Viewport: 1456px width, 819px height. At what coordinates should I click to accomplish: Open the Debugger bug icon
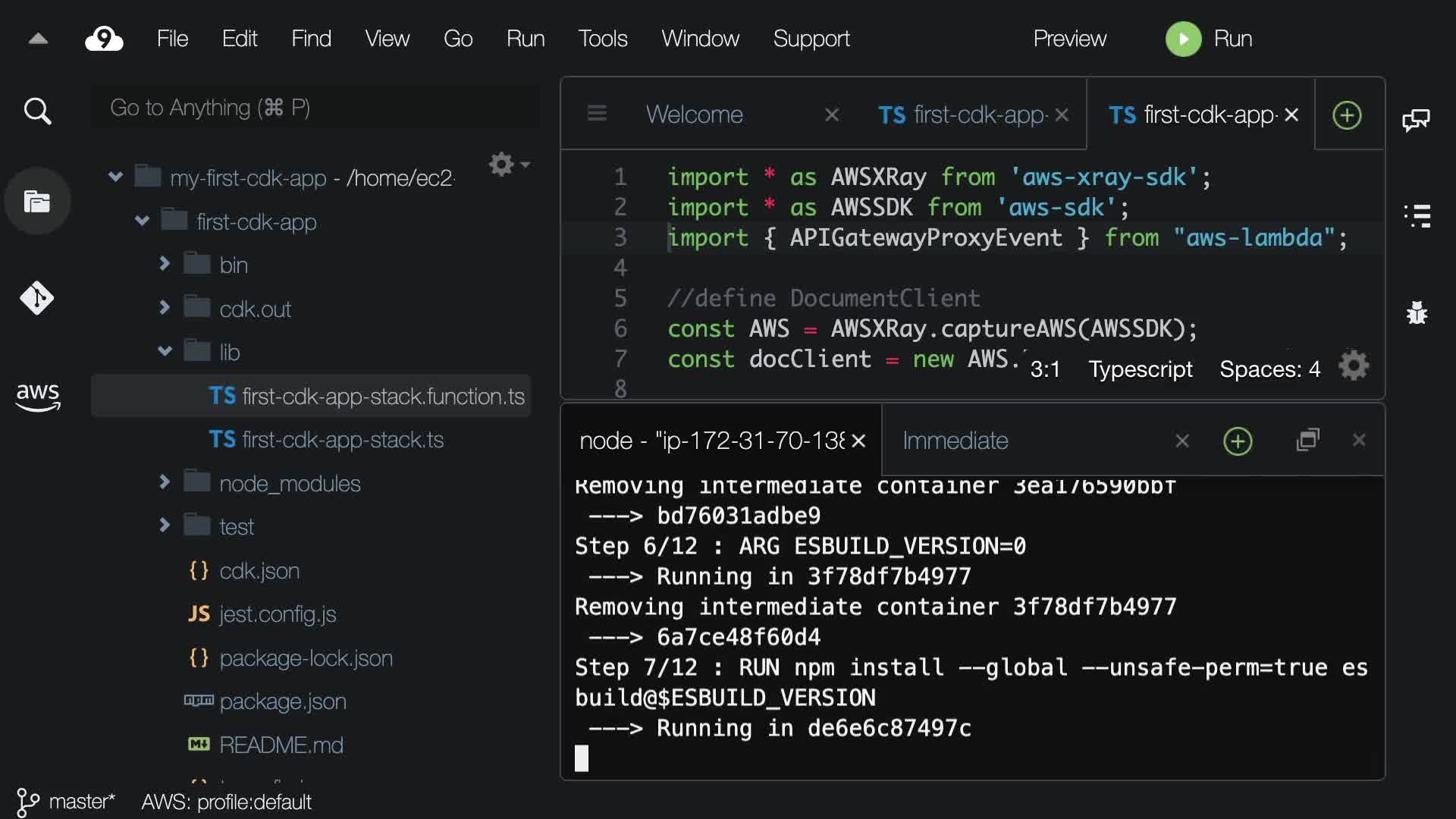(1417, 312)
